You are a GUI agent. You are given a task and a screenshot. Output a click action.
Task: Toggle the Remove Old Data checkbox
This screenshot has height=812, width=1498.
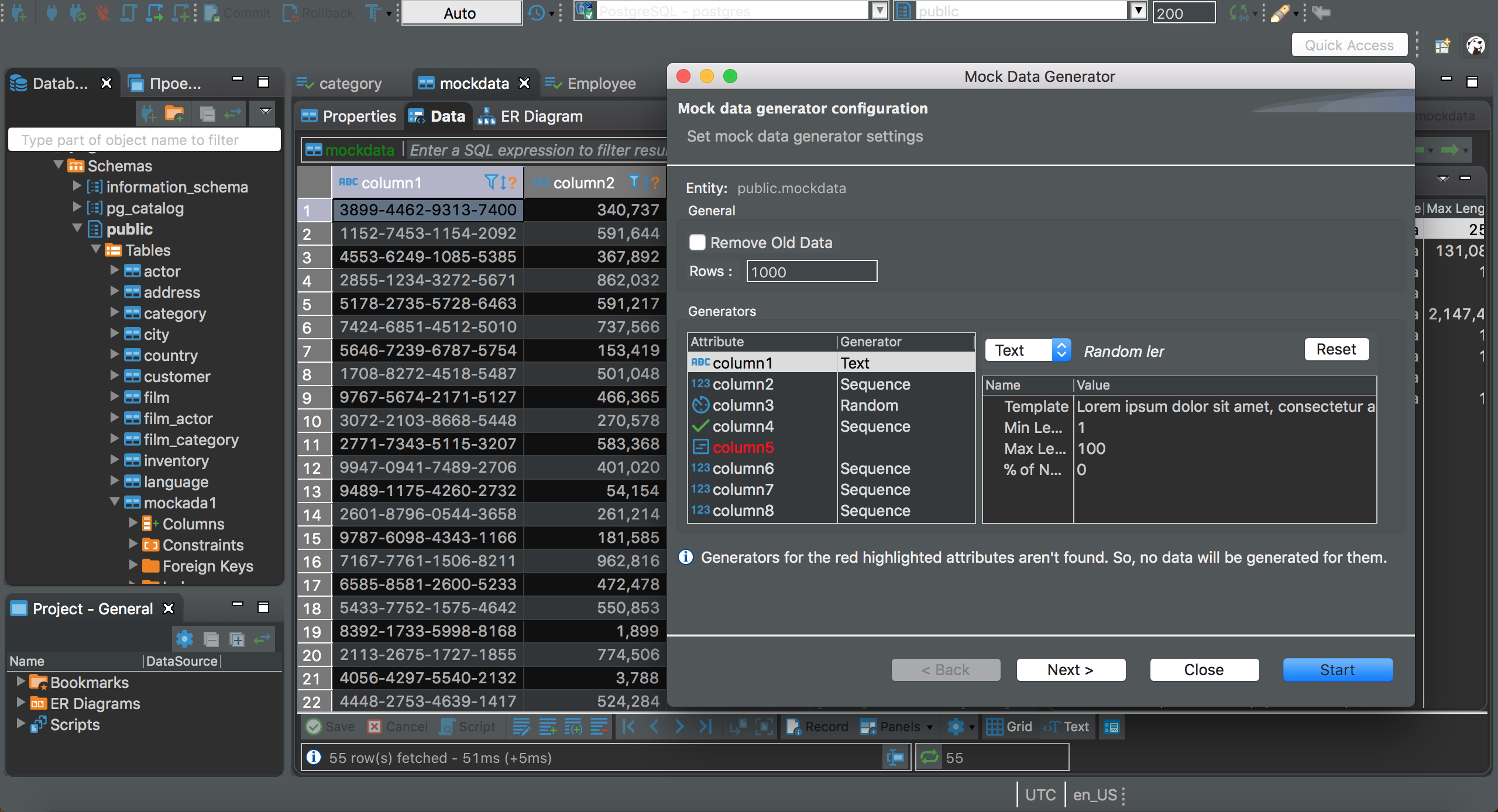697,241
